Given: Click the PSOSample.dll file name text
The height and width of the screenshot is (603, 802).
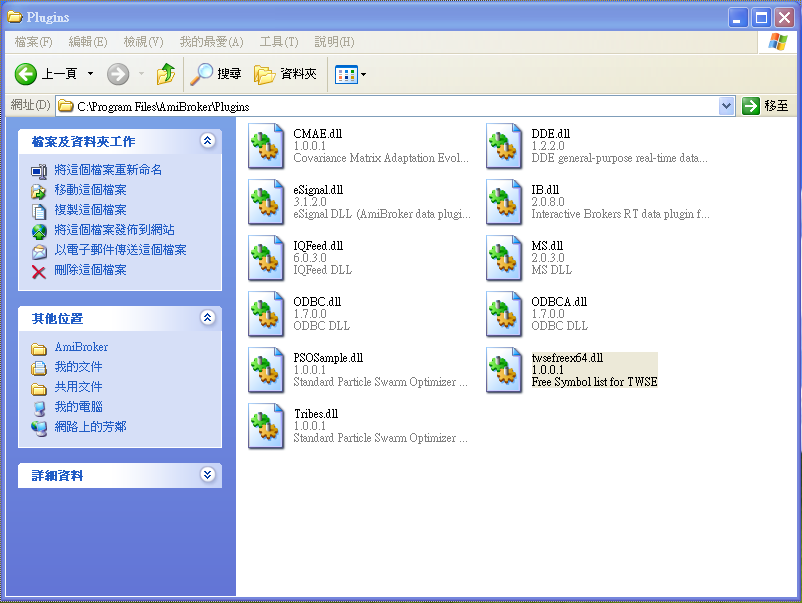Looking at the screenshot, I should click(x=328, y=358).
